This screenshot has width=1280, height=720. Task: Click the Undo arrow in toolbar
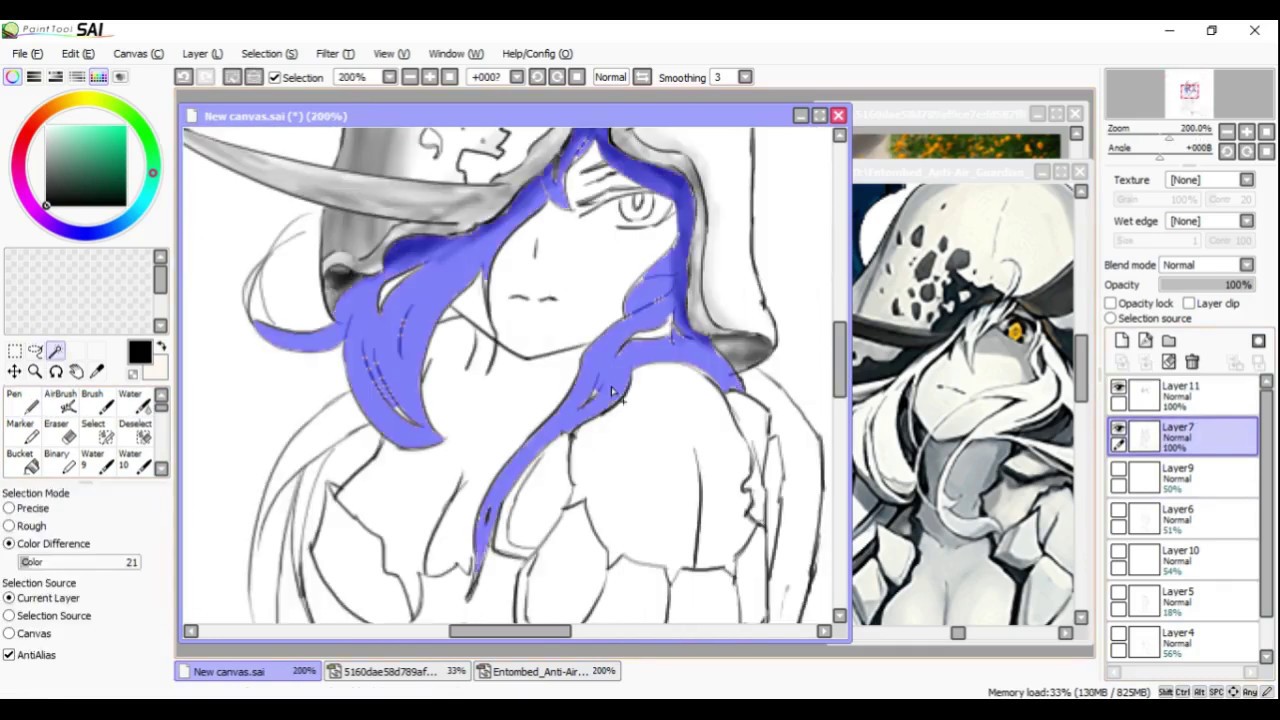(x=184, y=77)
